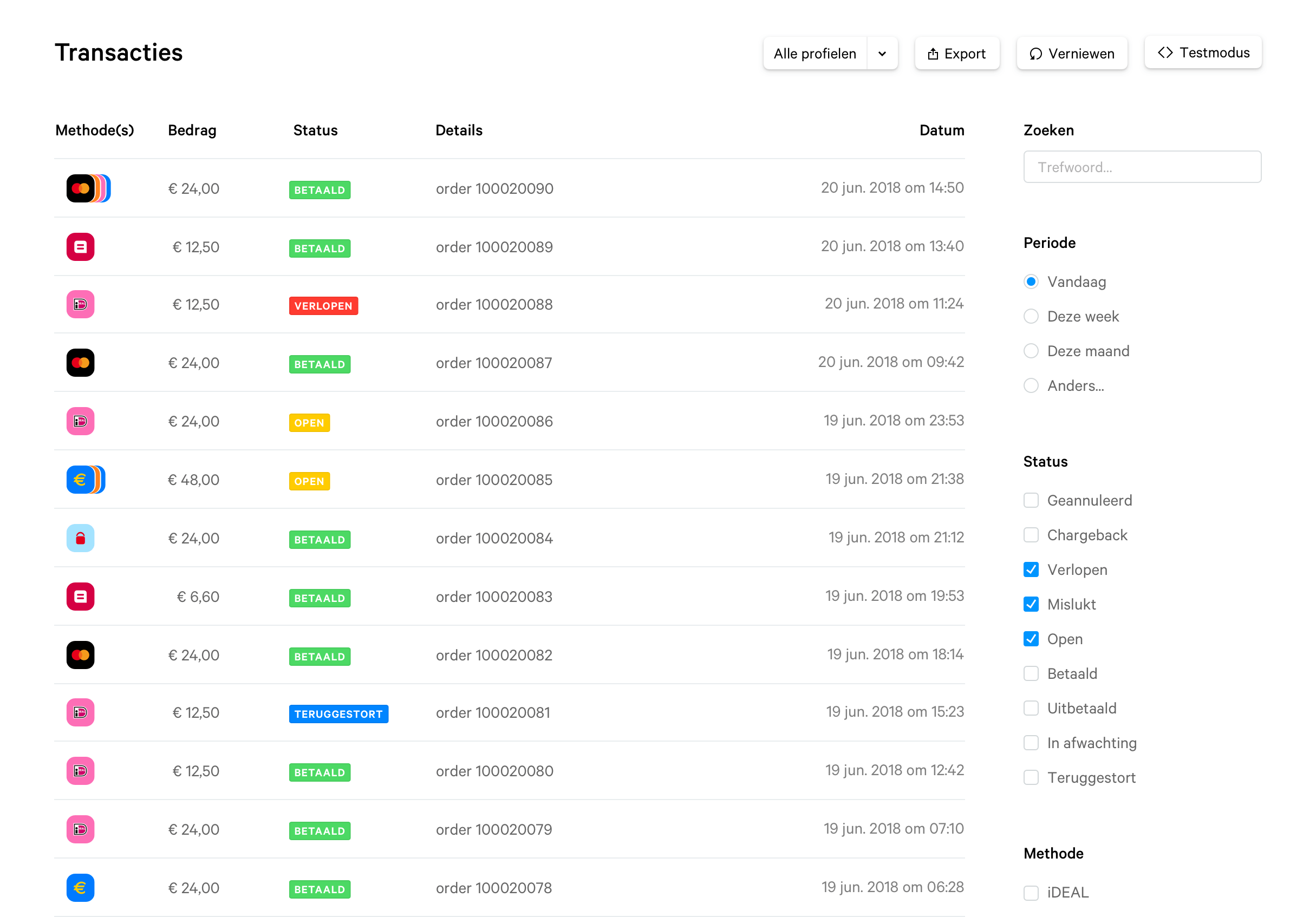Click the VERLOPEN status badge
The height and width of the screenshot is (917, 1316).
(323, 305)
